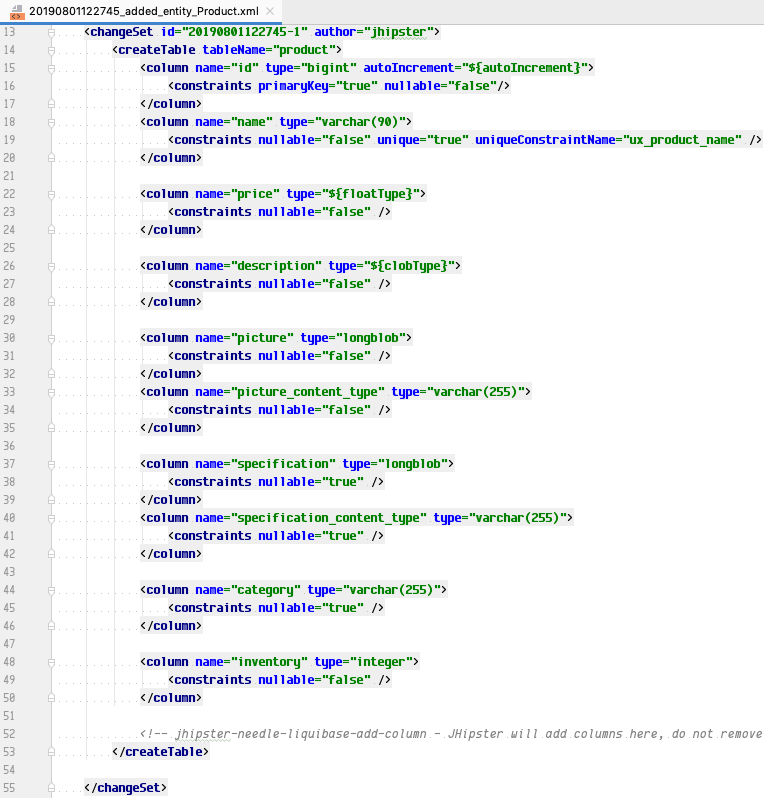Screen dimensions: 764x798
Task: Click the "jhipster" author value on line 13
Action: [399, 32]
